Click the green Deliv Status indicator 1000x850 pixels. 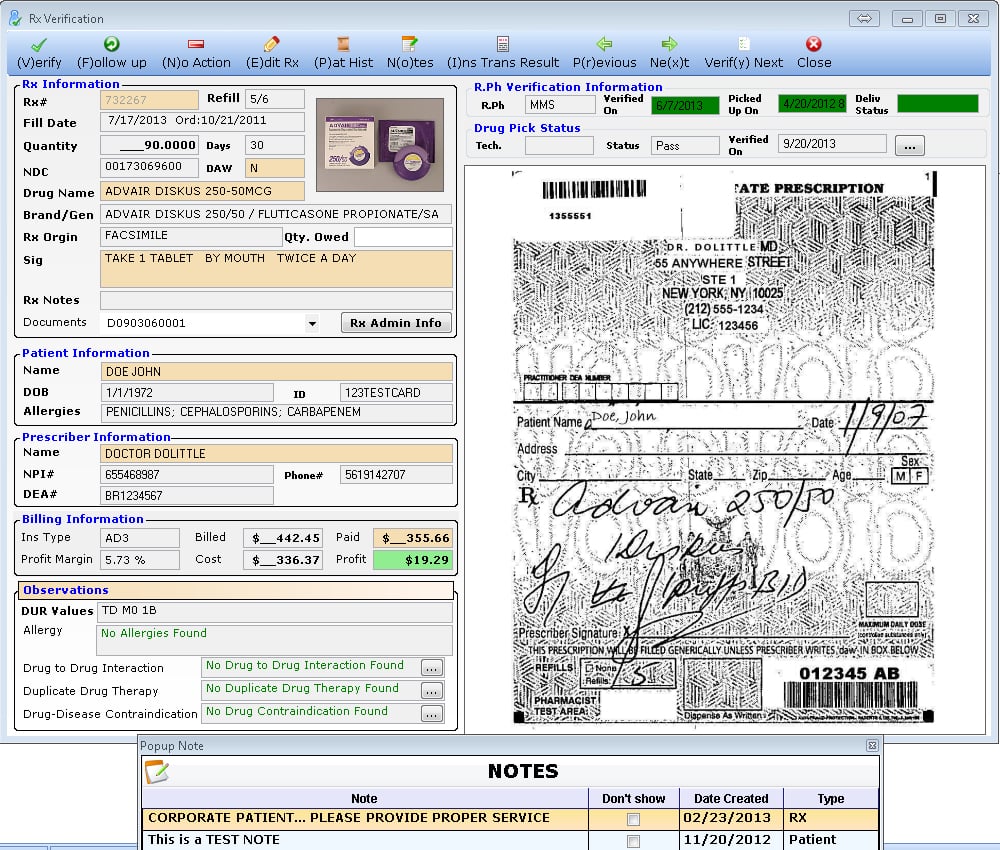tap(937, 104)
